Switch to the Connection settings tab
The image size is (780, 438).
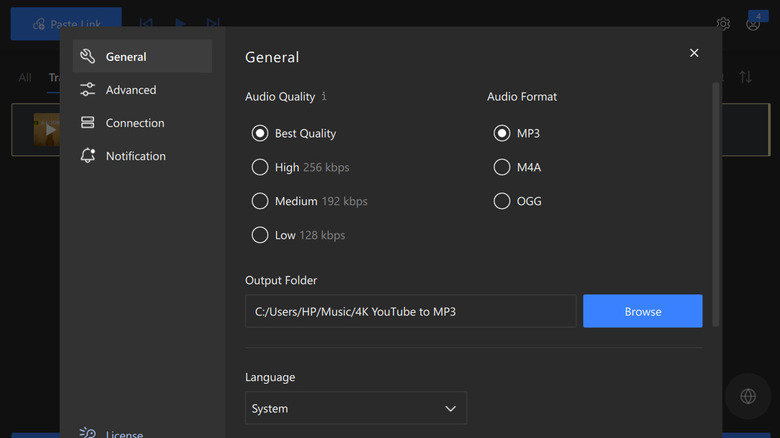(x=135, y=123)
